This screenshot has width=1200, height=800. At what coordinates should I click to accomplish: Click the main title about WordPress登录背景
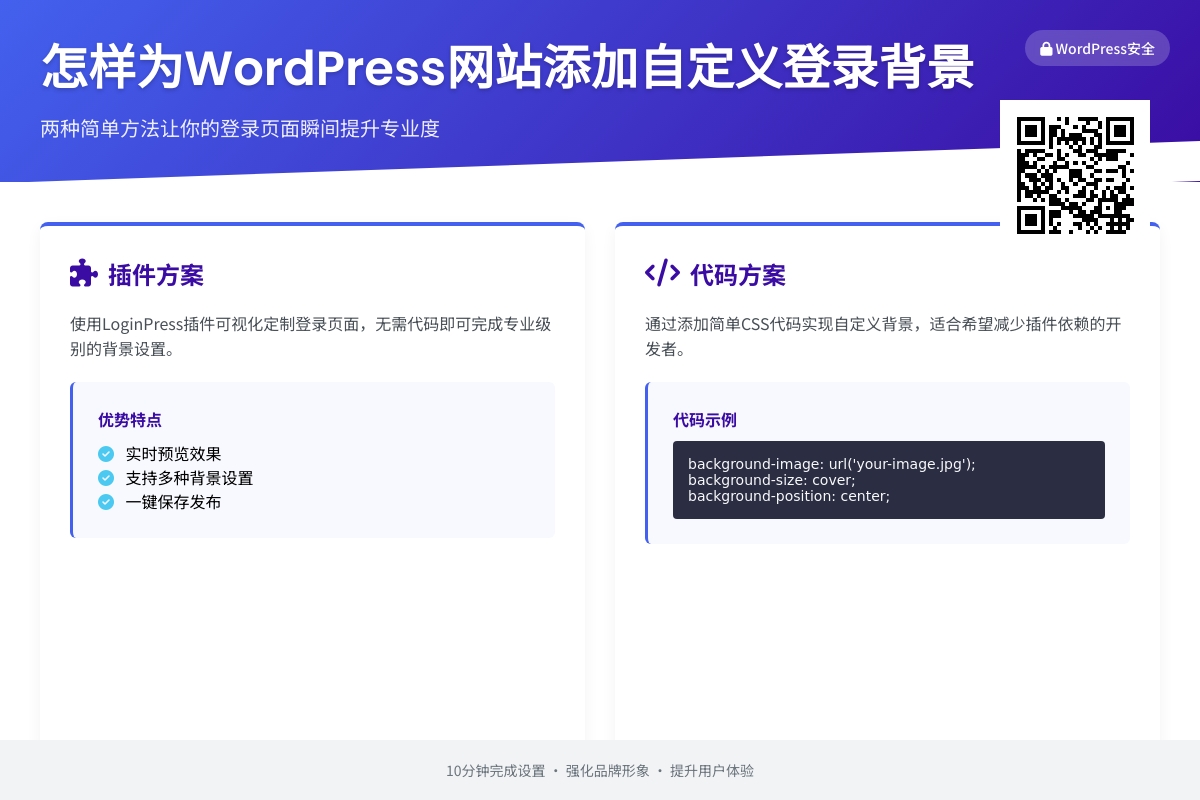(x=508, y=68)
